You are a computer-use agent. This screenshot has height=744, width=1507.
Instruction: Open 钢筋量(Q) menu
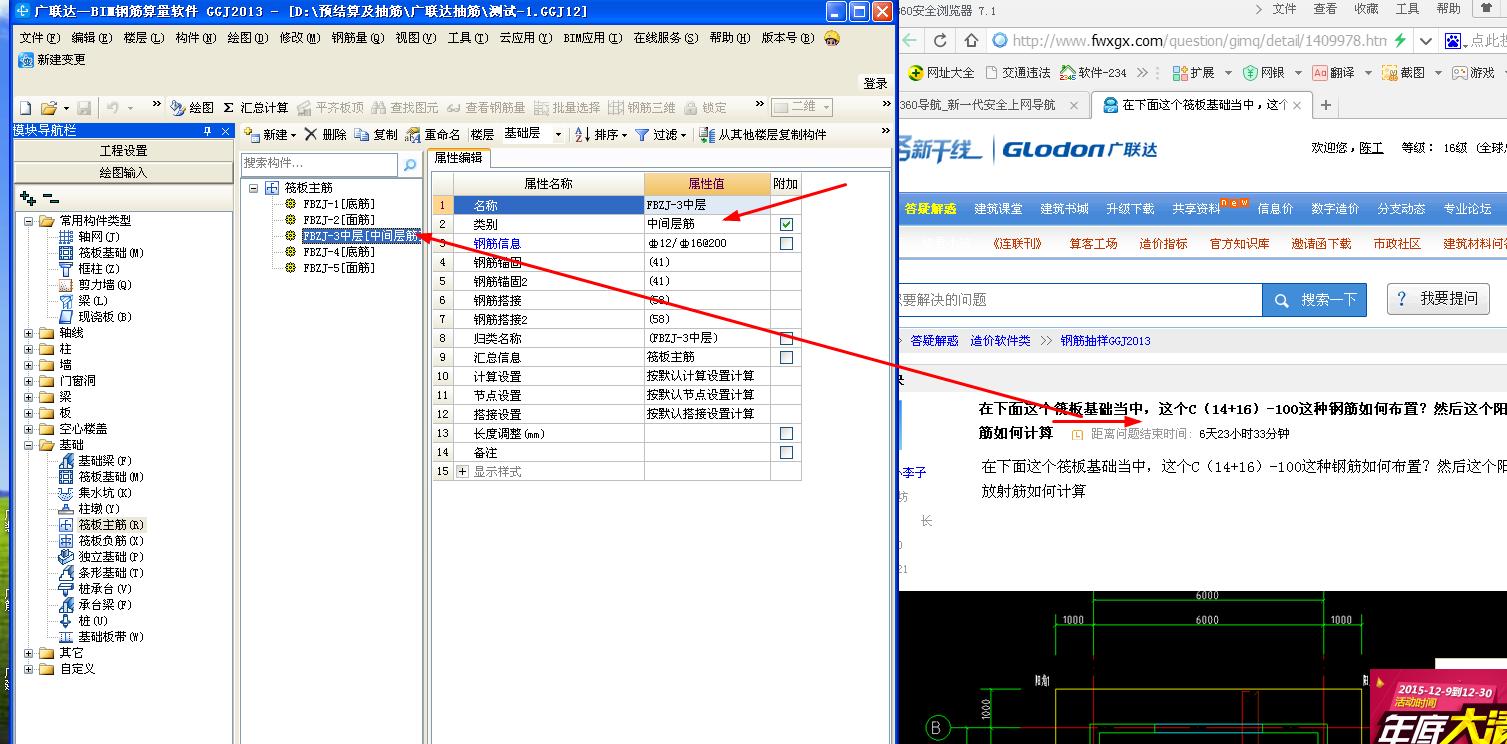[x=359, y=38]
